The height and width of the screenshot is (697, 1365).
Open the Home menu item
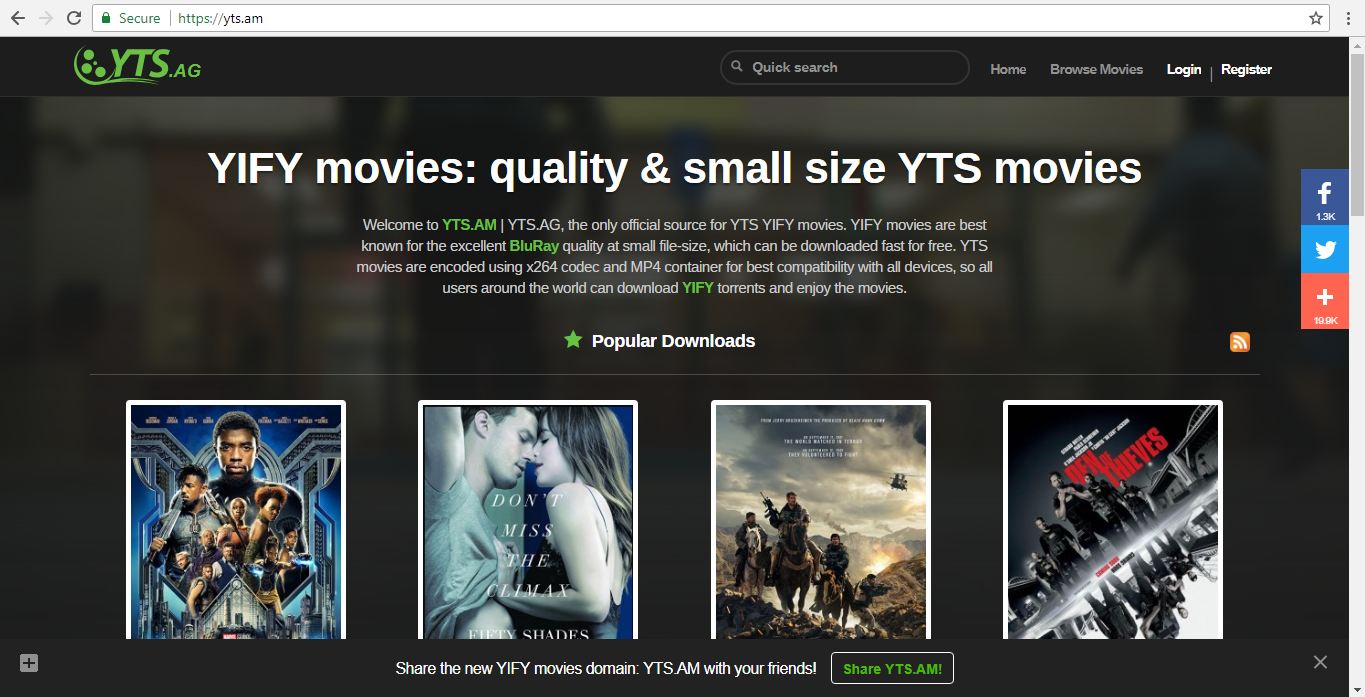point(1008,69)
